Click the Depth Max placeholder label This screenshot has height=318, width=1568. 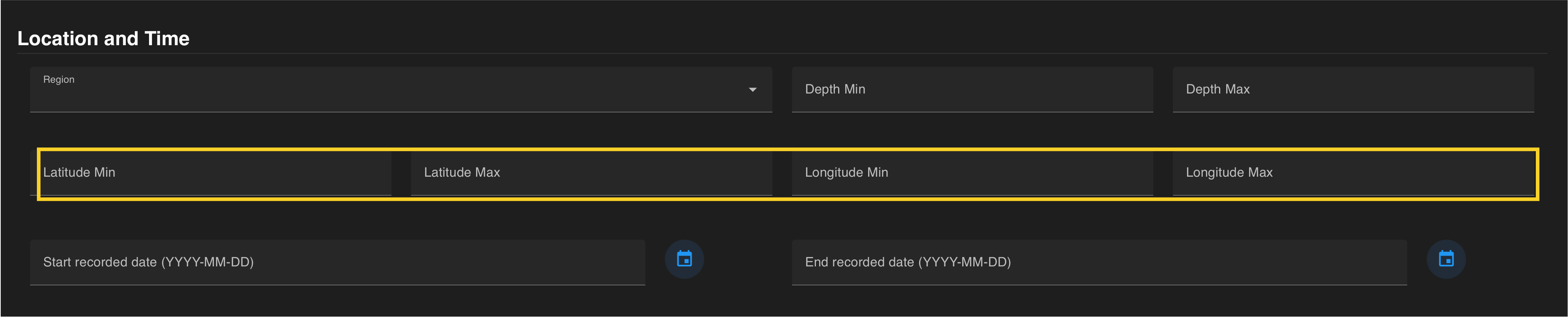[1218, 89]
